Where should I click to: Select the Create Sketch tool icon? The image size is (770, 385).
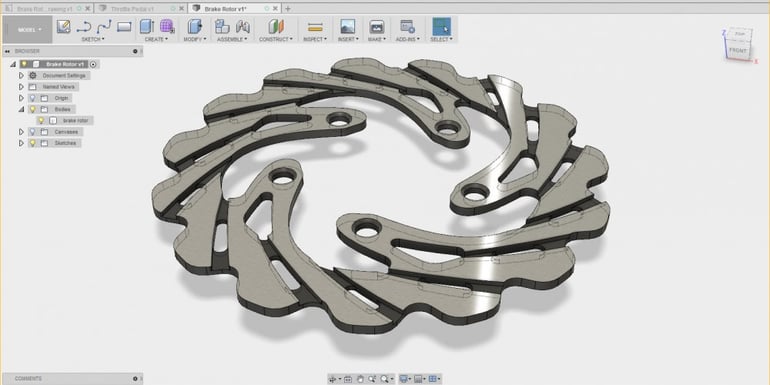(x=63, y=27)
